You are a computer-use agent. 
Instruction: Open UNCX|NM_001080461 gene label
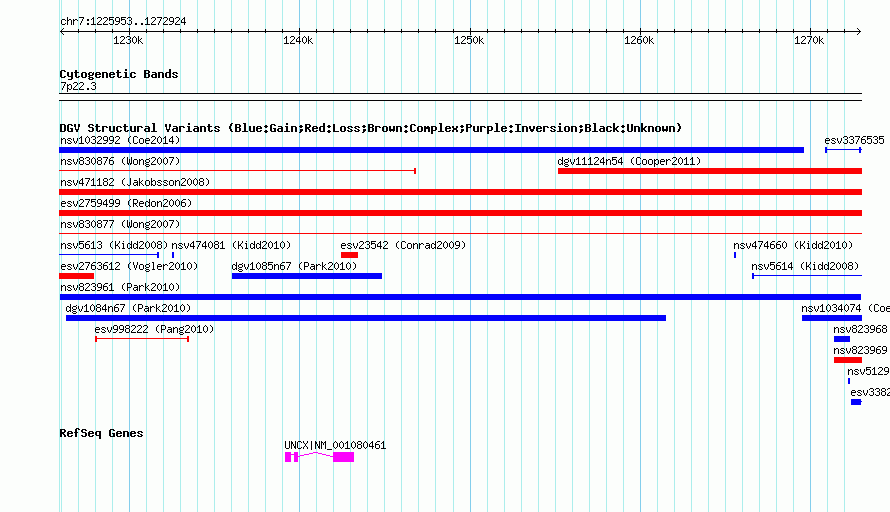click(335, 446)
